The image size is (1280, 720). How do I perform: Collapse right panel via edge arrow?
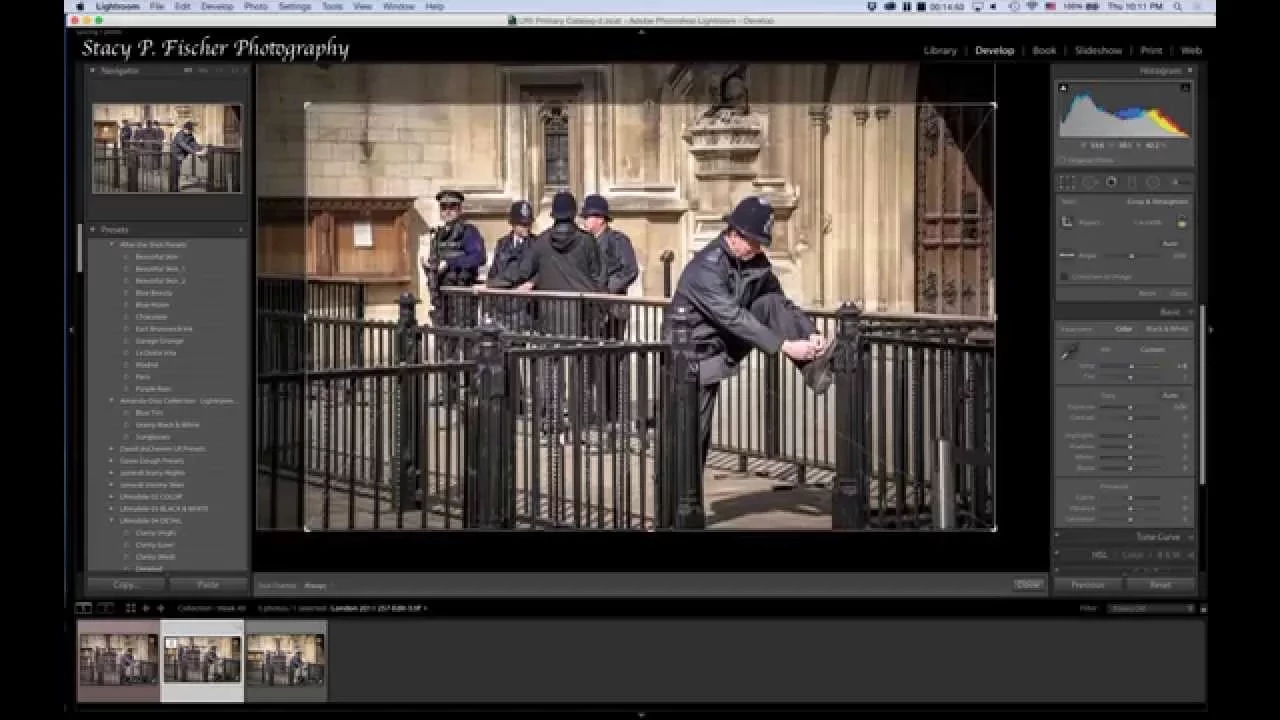coord(1210,329)
